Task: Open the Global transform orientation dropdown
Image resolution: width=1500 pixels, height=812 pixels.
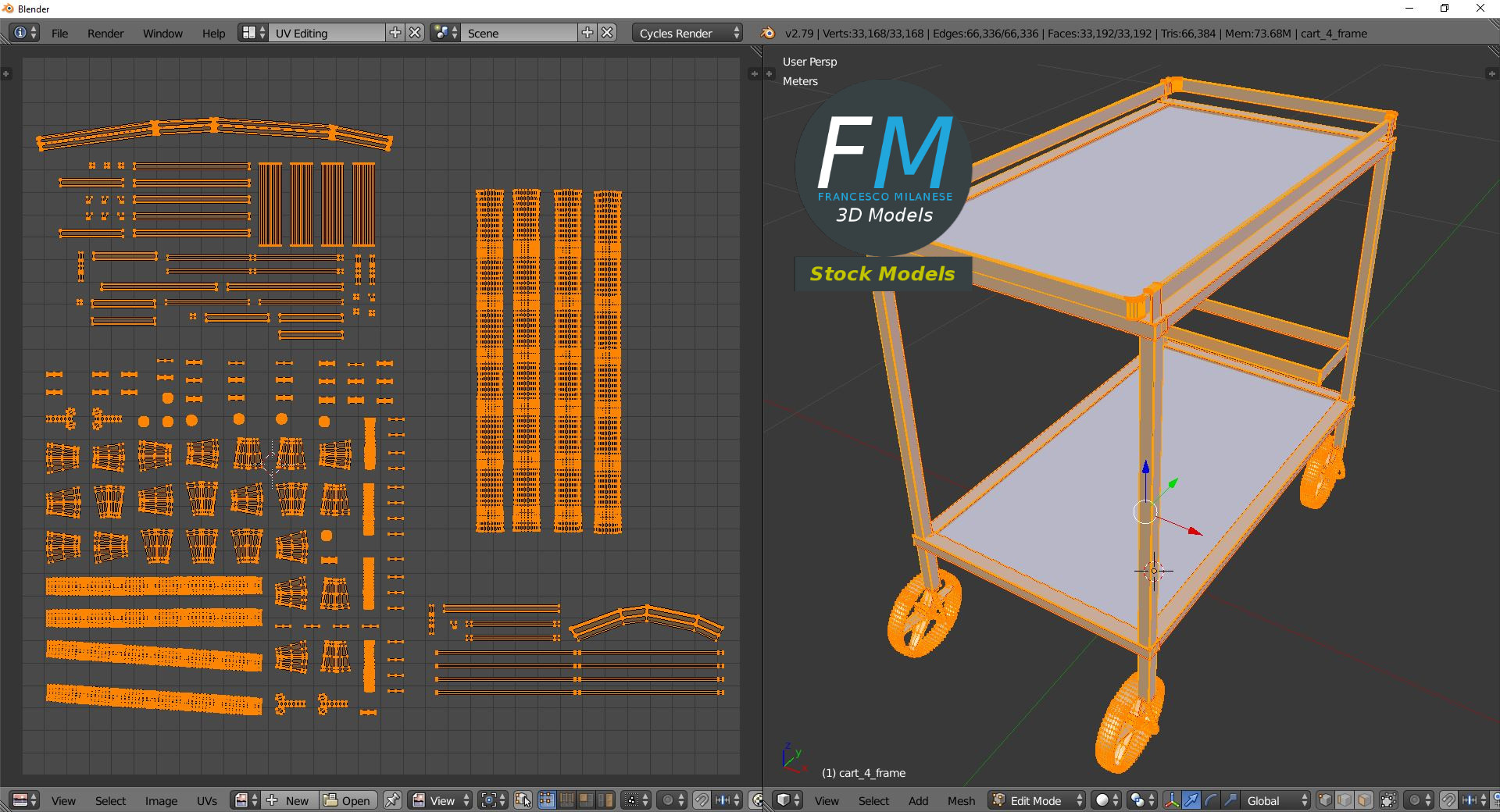Action: click(x=1276, y=800)
